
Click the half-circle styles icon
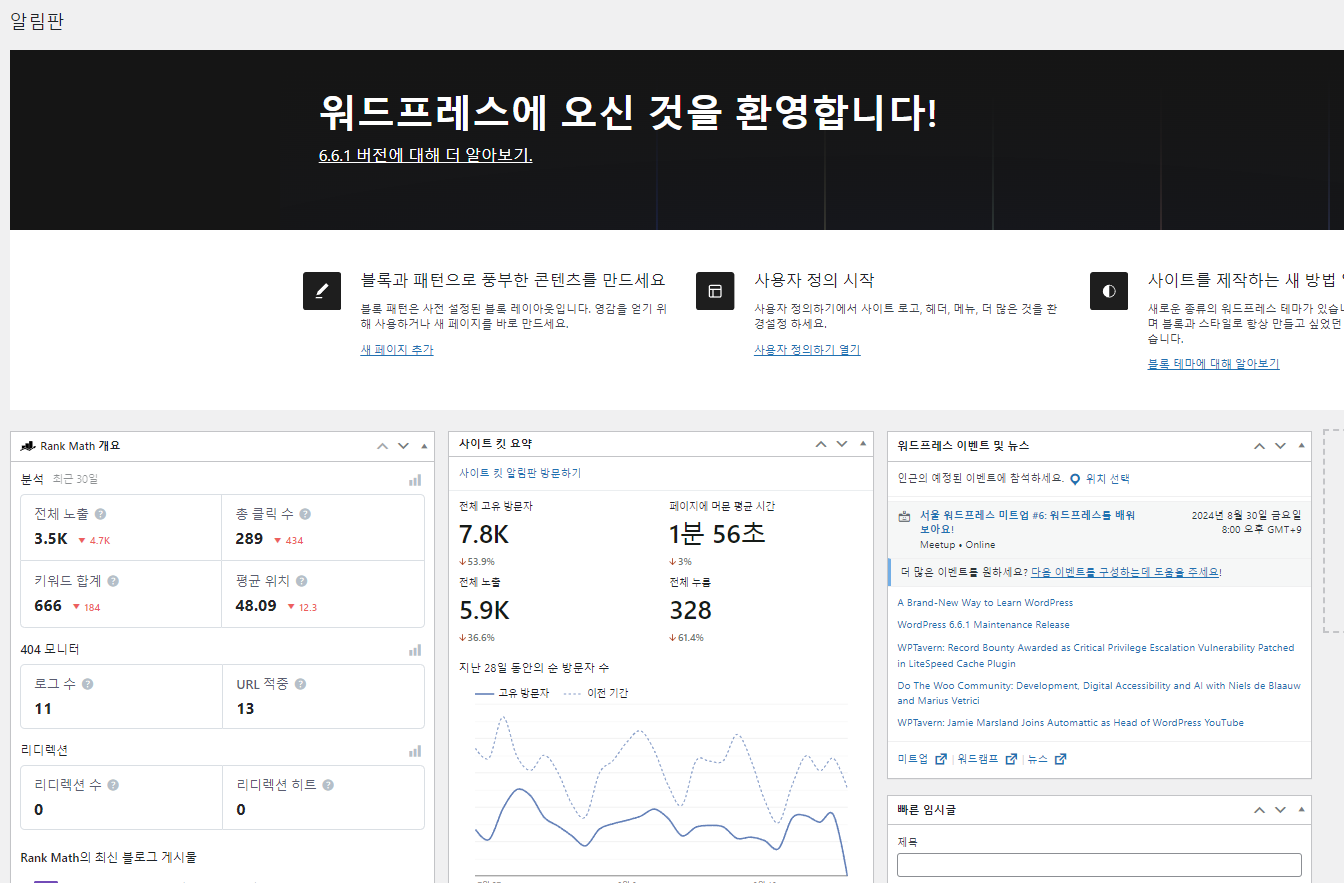click(x=1109, y=291)
